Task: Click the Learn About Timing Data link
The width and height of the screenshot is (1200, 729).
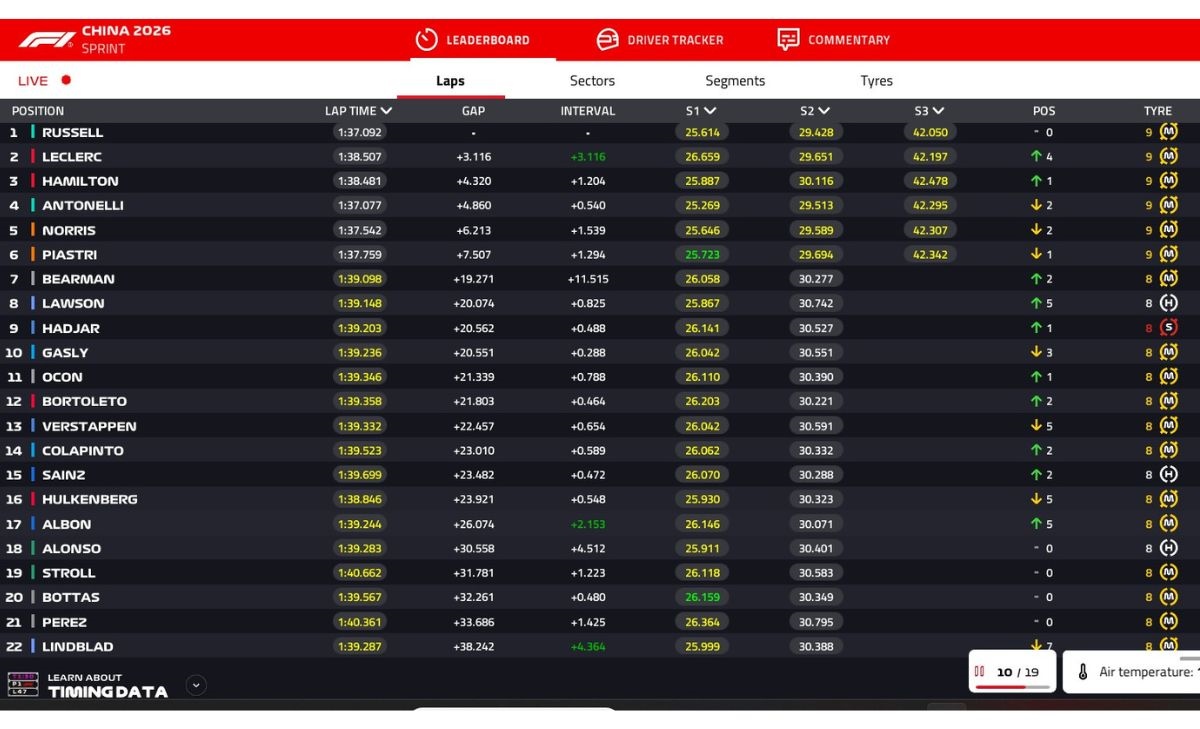Action: point(107,685)
